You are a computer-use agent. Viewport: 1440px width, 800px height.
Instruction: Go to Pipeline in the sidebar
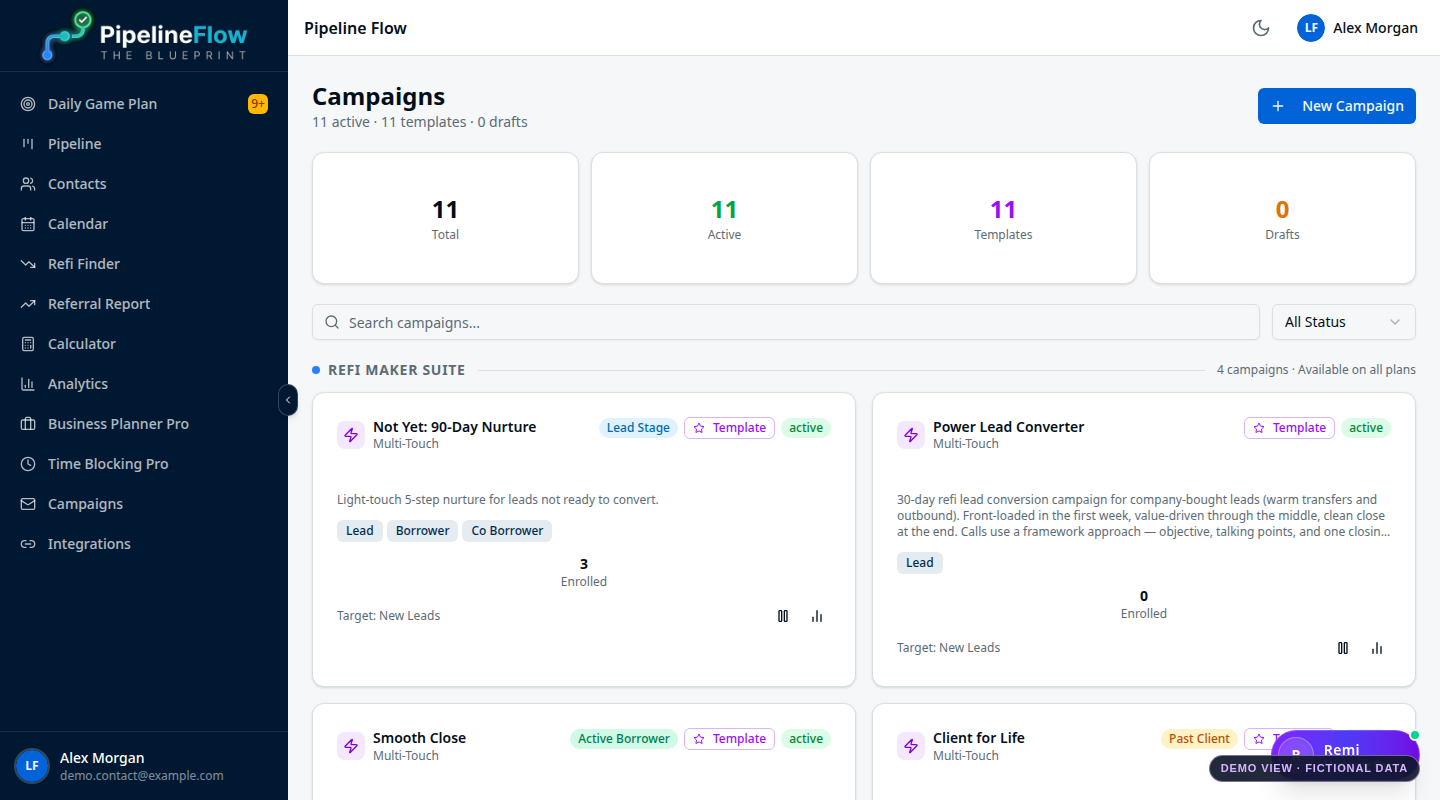[144, 144]
